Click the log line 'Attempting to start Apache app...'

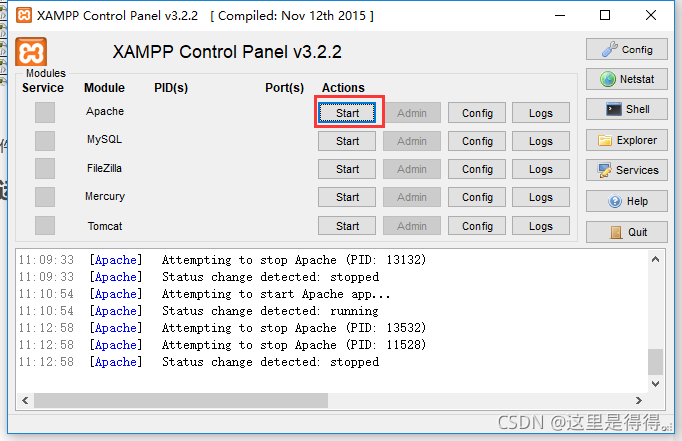pyautogui.click(x=204, y=294)
